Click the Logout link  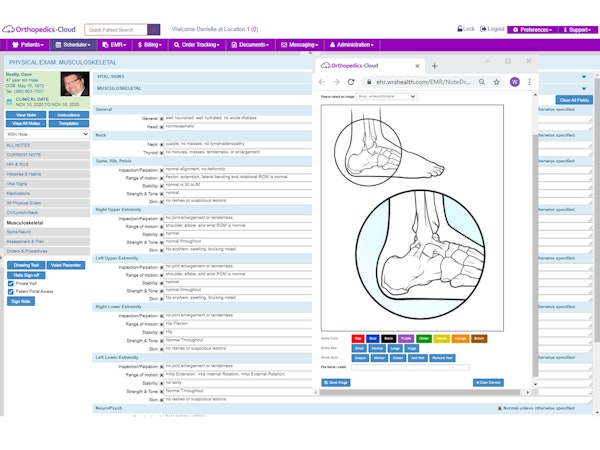(492, 29)
